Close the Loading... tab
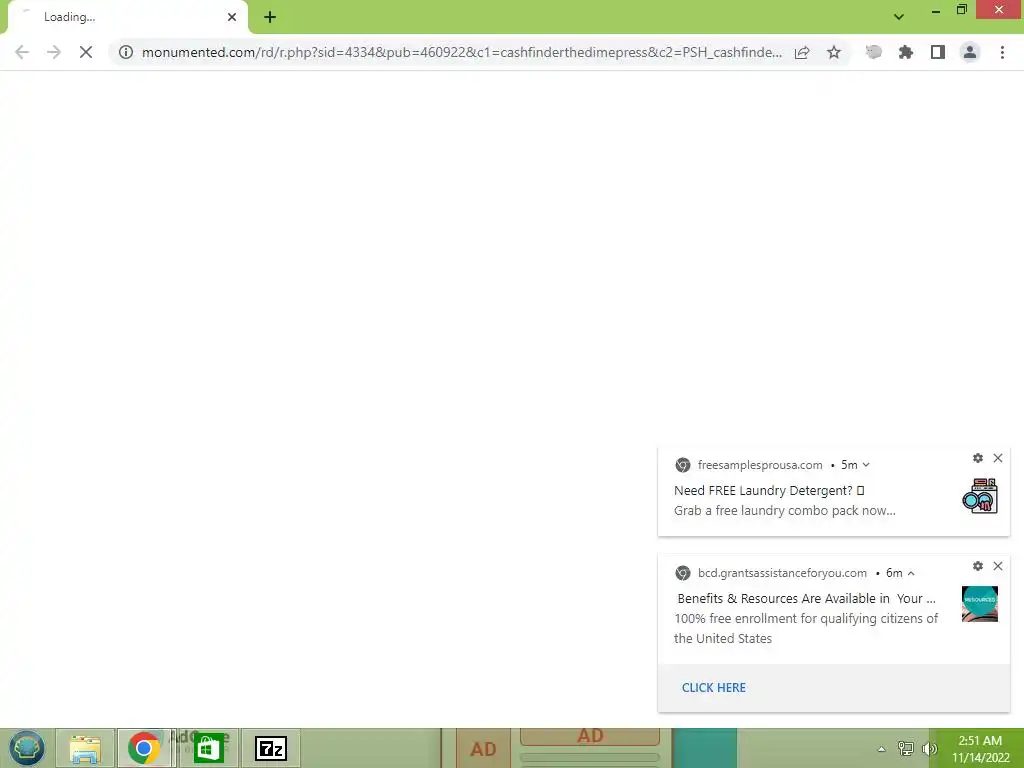The image size is (1024, 768). coord(232,17)
